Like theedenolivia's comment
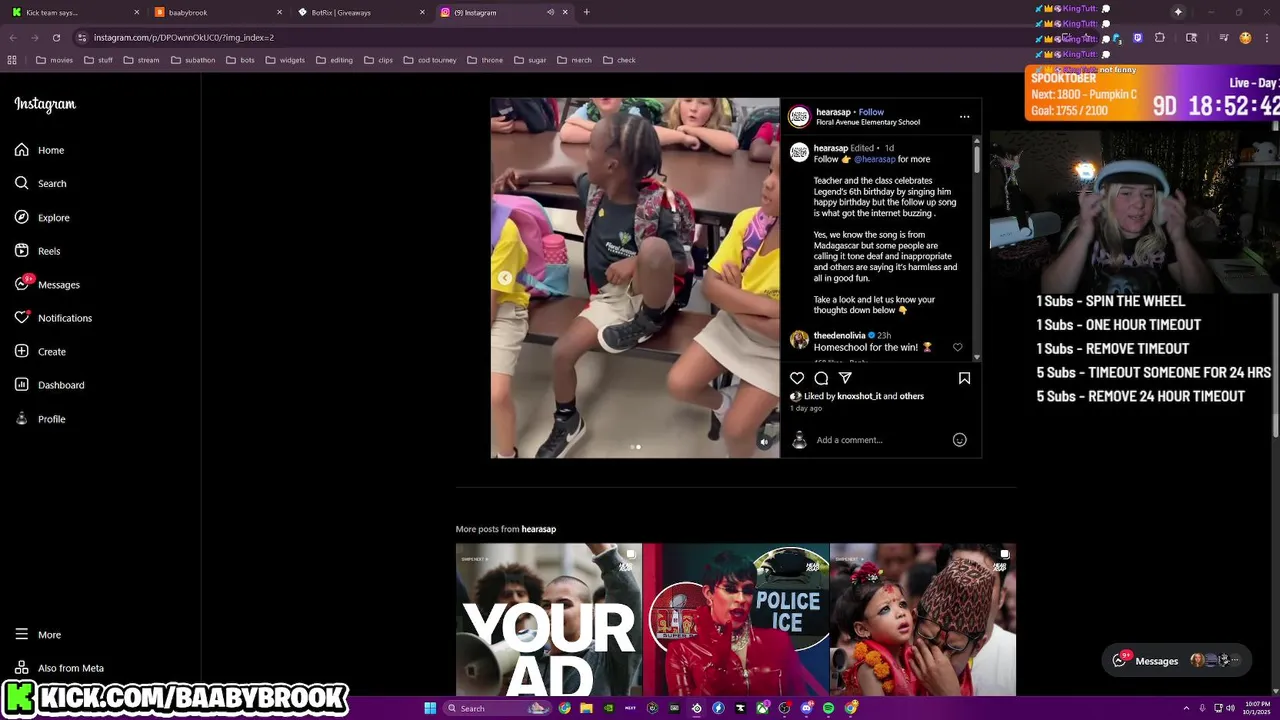 coord(957,347)
